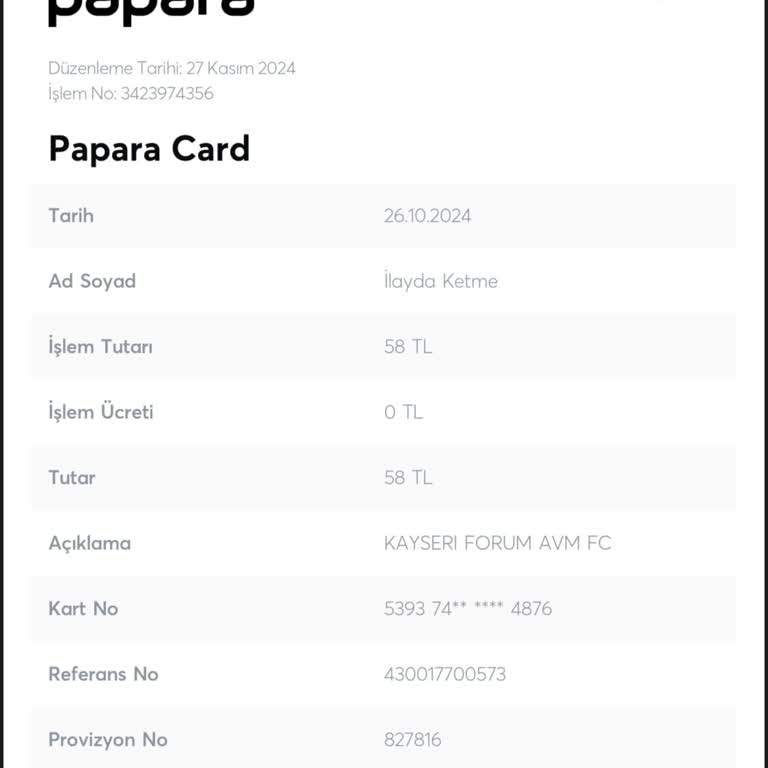
Task: Click the Kart No label
Action: click(x=83, y=608)
